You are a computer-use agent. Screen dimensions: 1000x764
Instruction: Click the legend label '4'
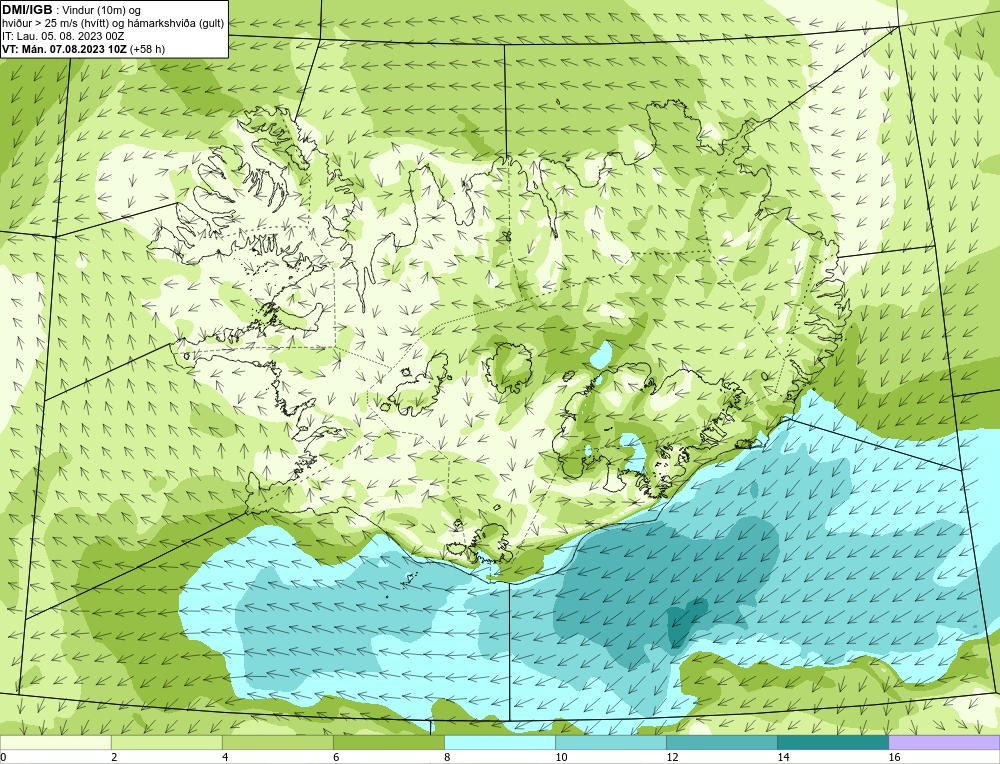(x=225, y=757)
